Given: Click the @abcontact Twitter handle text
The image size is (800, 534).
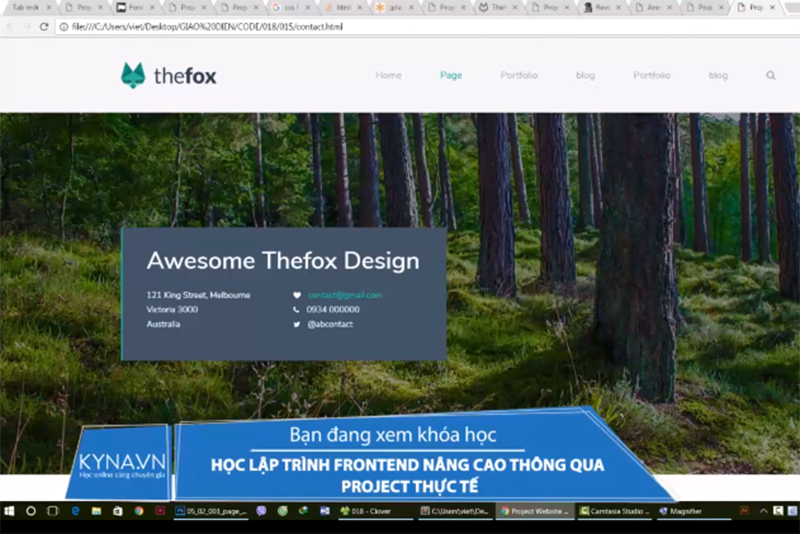Looking at the screenshot, I should tap(330, 324).
